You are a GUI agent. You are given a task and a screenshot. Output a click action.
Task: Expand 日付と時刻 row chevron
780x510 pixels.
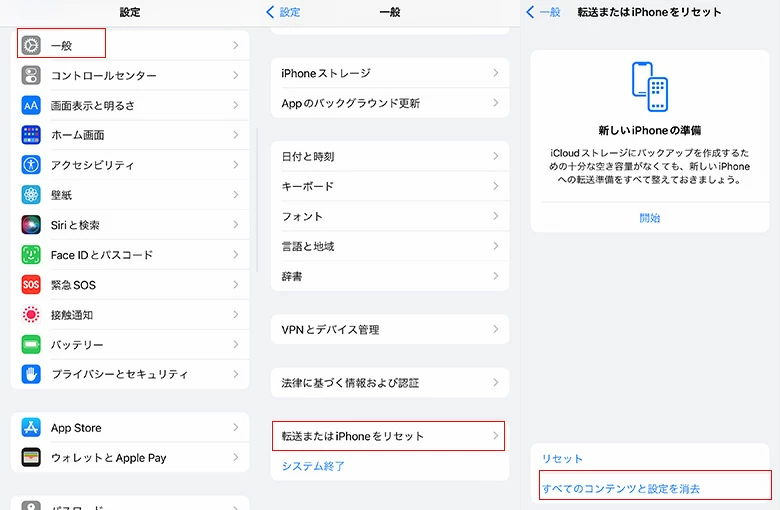(x=495, y=157)
